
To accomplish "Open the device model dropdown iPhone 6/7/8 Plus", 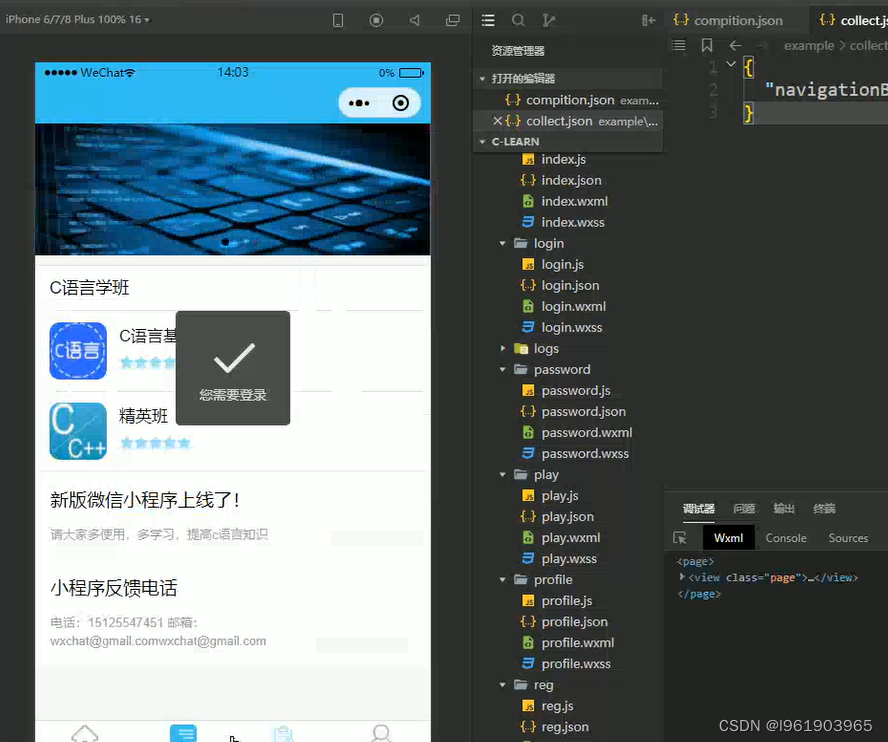I will 78,19.
